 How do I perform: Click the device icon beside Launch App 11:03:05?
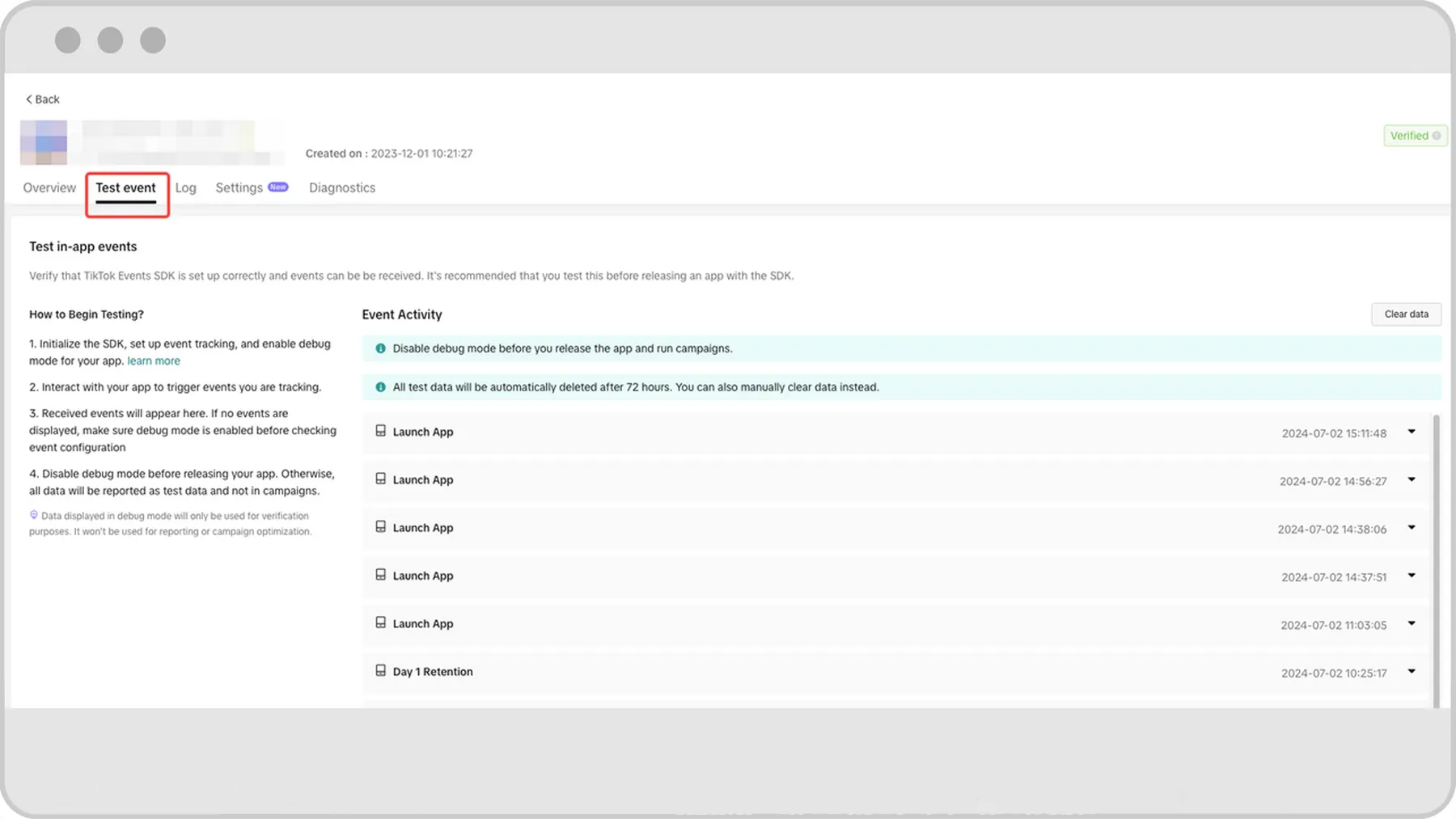coord(380,623)
